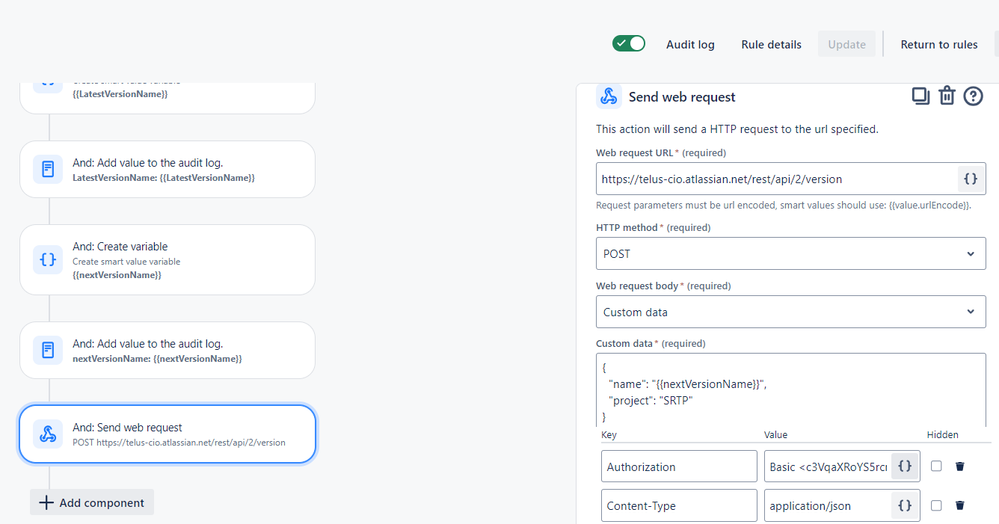Click the webhook icon on Send web request step
This screenshot has height=524, width=999.
tap(48, 434)
